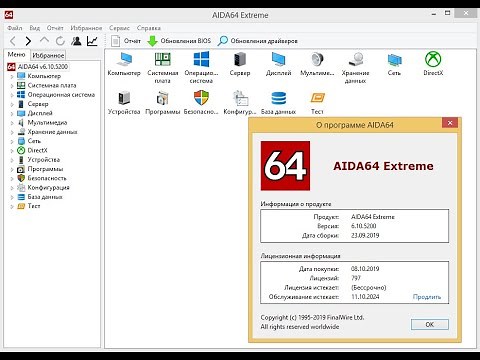Minimize the AIDA64 Extreme window
The image size is (480, 360).
[x=434, y=14]
